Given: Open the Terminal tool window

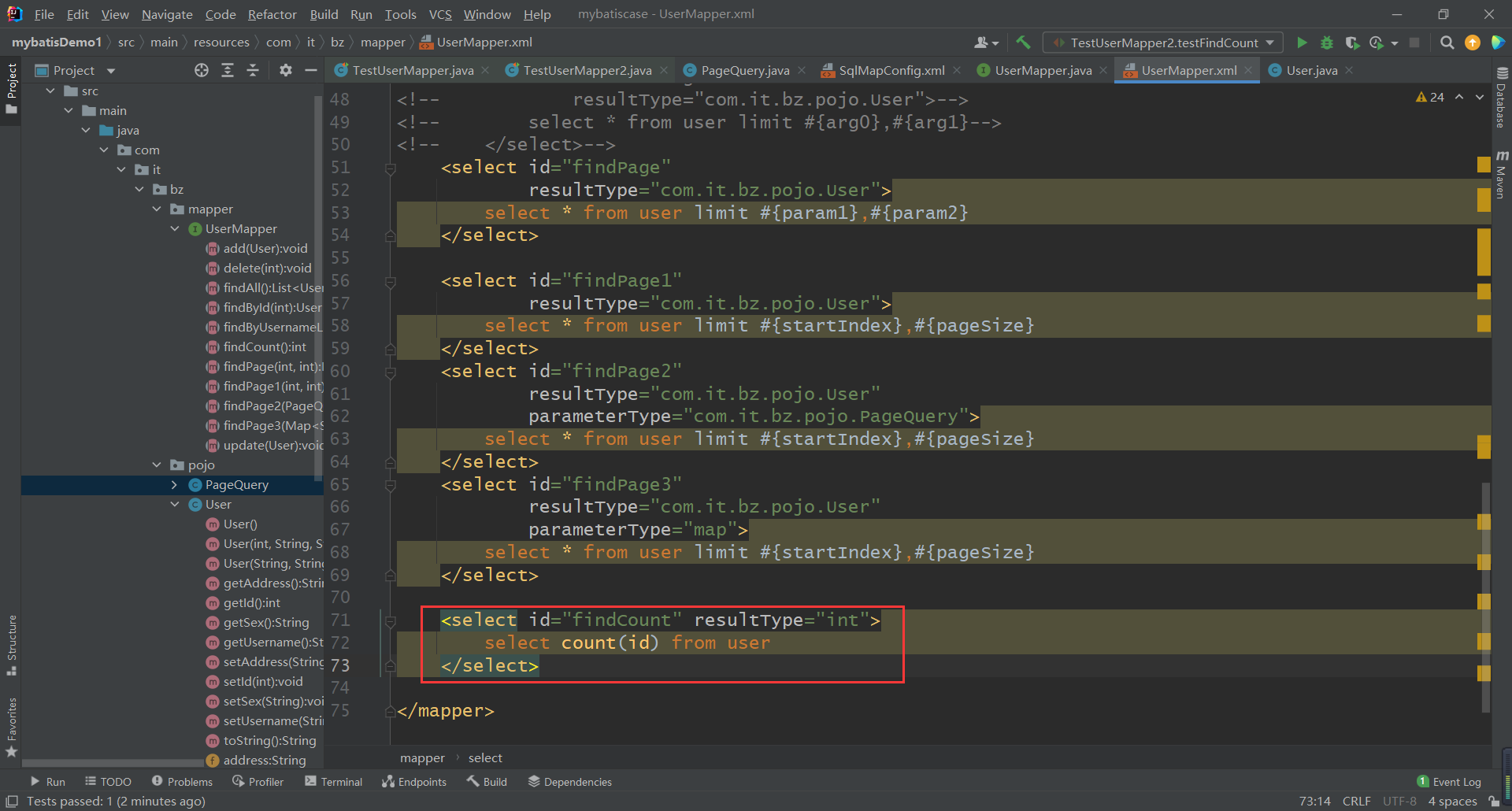Looking at the screenshot, I should click(x=333, y=781).
